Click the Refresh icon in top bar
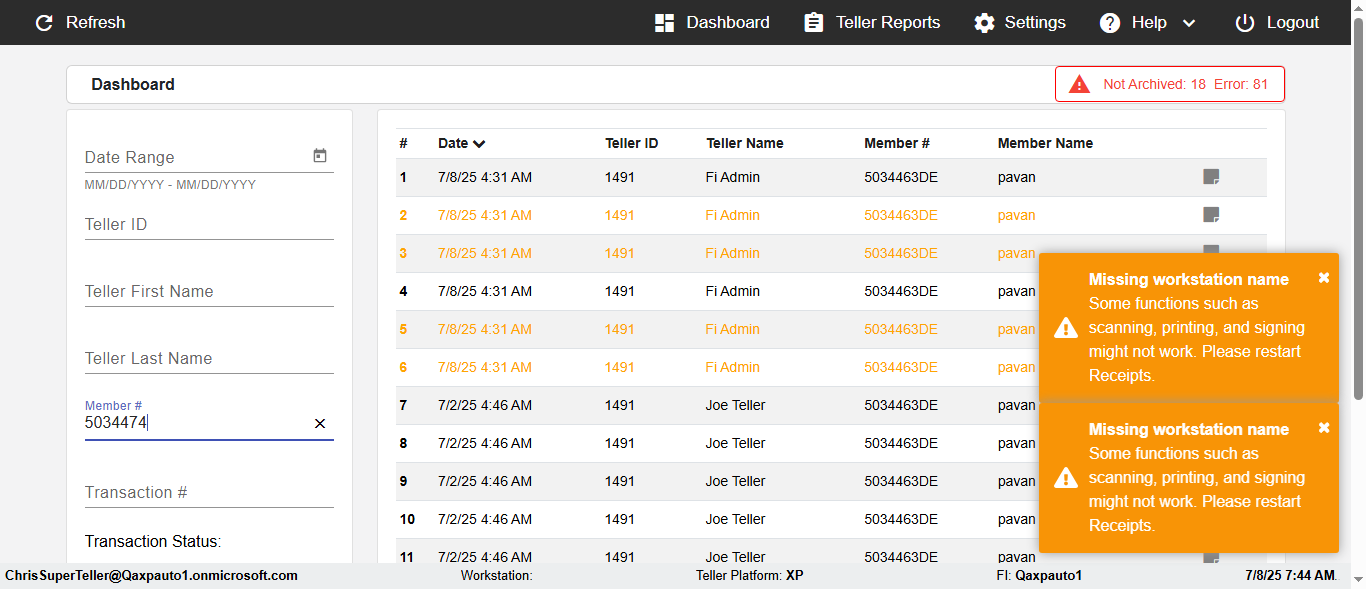Viewport: 1366px width, 589px height. [44, 23]
